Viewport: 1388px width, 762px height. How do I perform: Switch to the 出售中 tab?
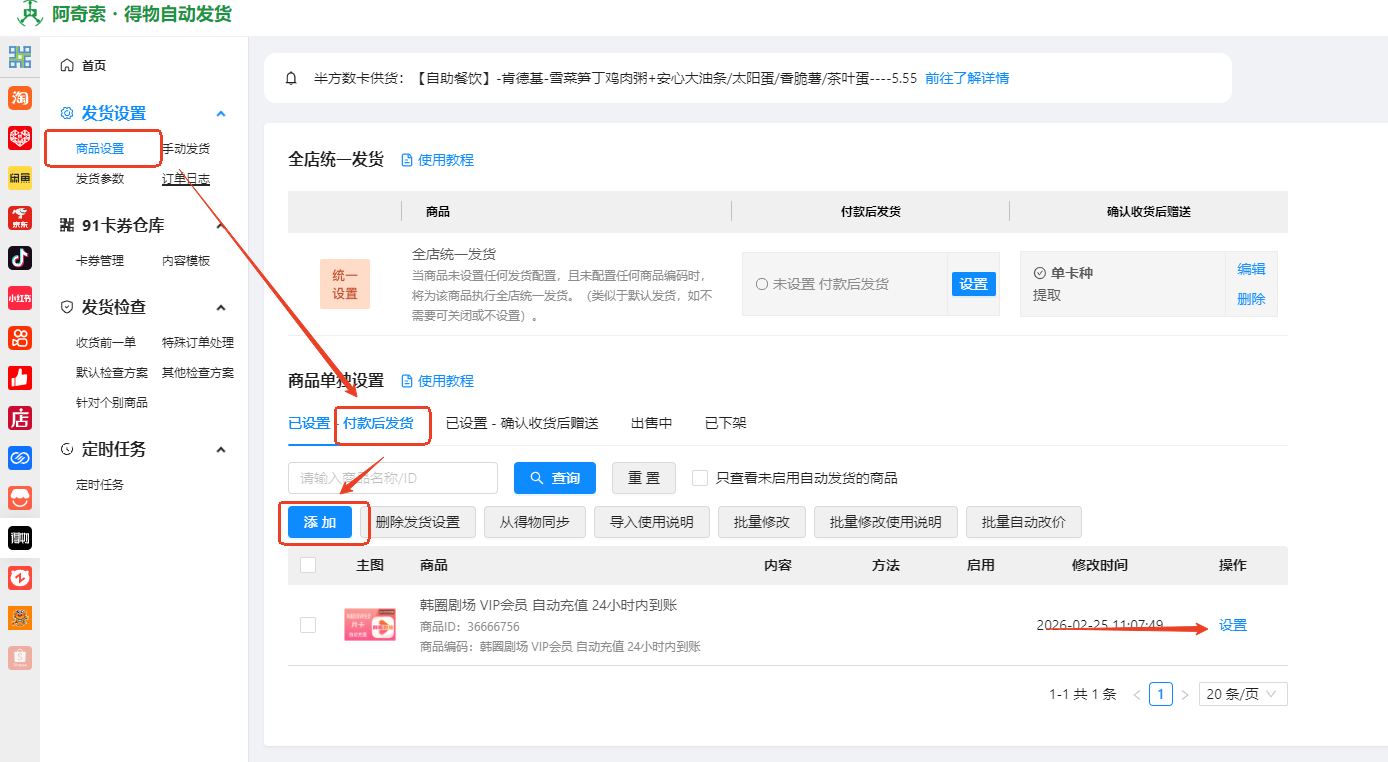pos(651,423)
